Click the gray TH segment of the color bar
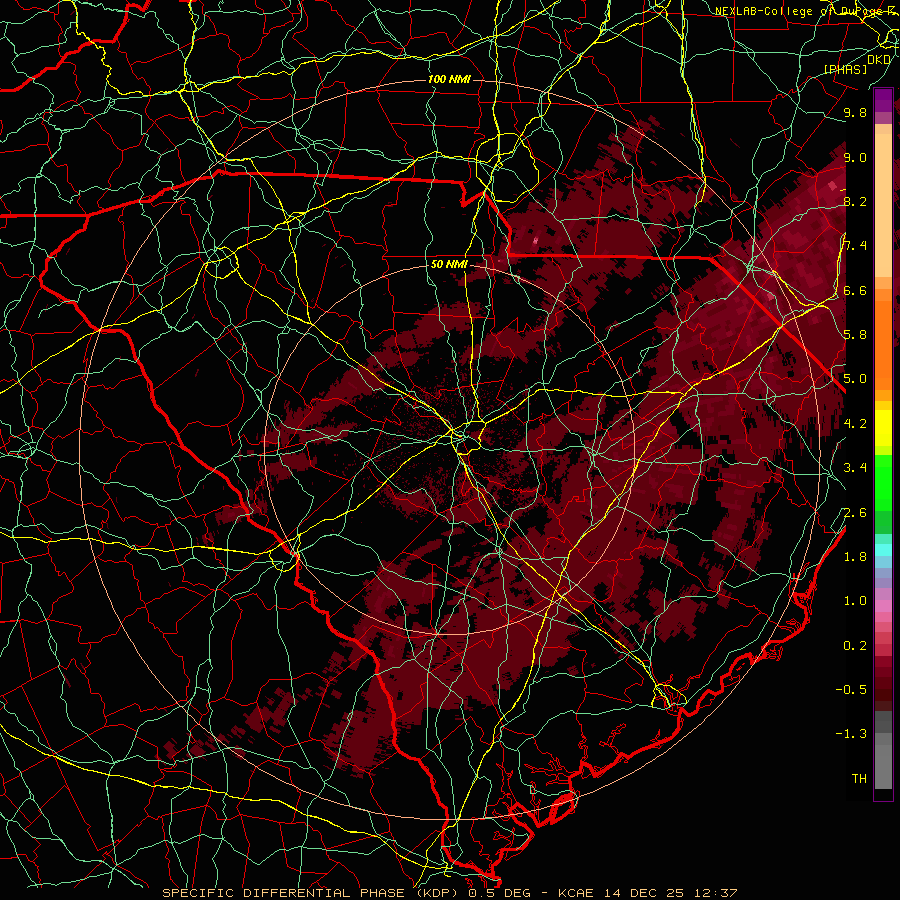The image size is (900, 900). (x=883, y=769)
